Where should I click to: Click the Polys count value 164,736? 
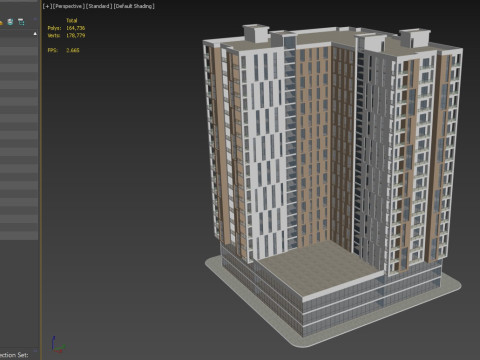coord(75,28)
